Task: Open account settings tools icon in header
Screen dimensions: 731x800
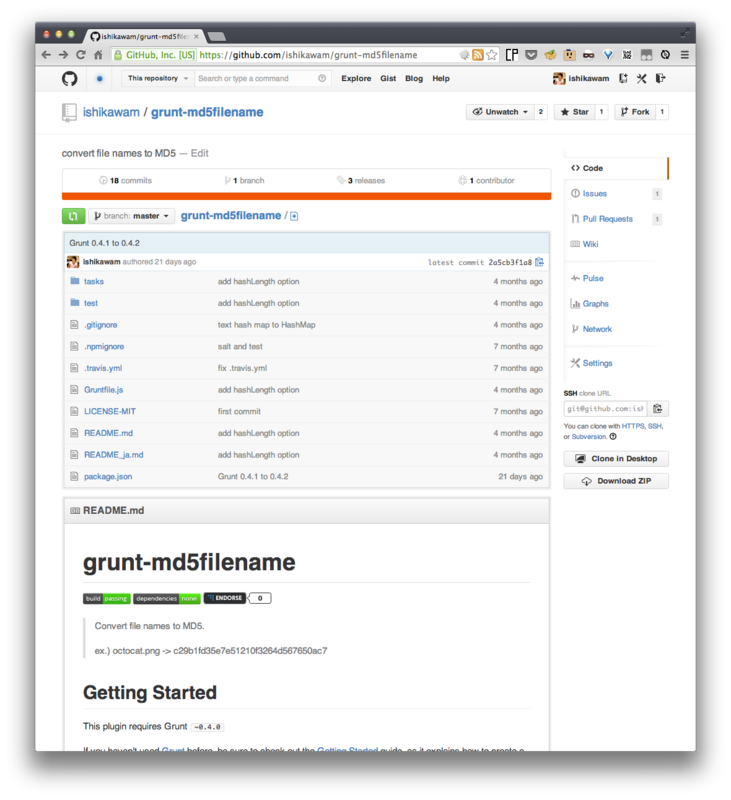Action: tap(642, 79)
